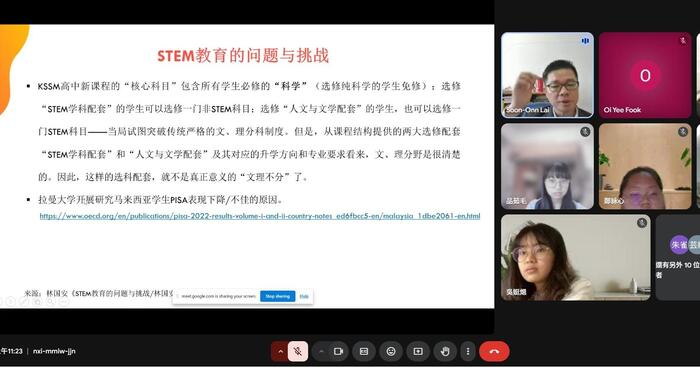
Task: Click the bullet line starting 拉曼大学开展研究
Action: [161, 200]
